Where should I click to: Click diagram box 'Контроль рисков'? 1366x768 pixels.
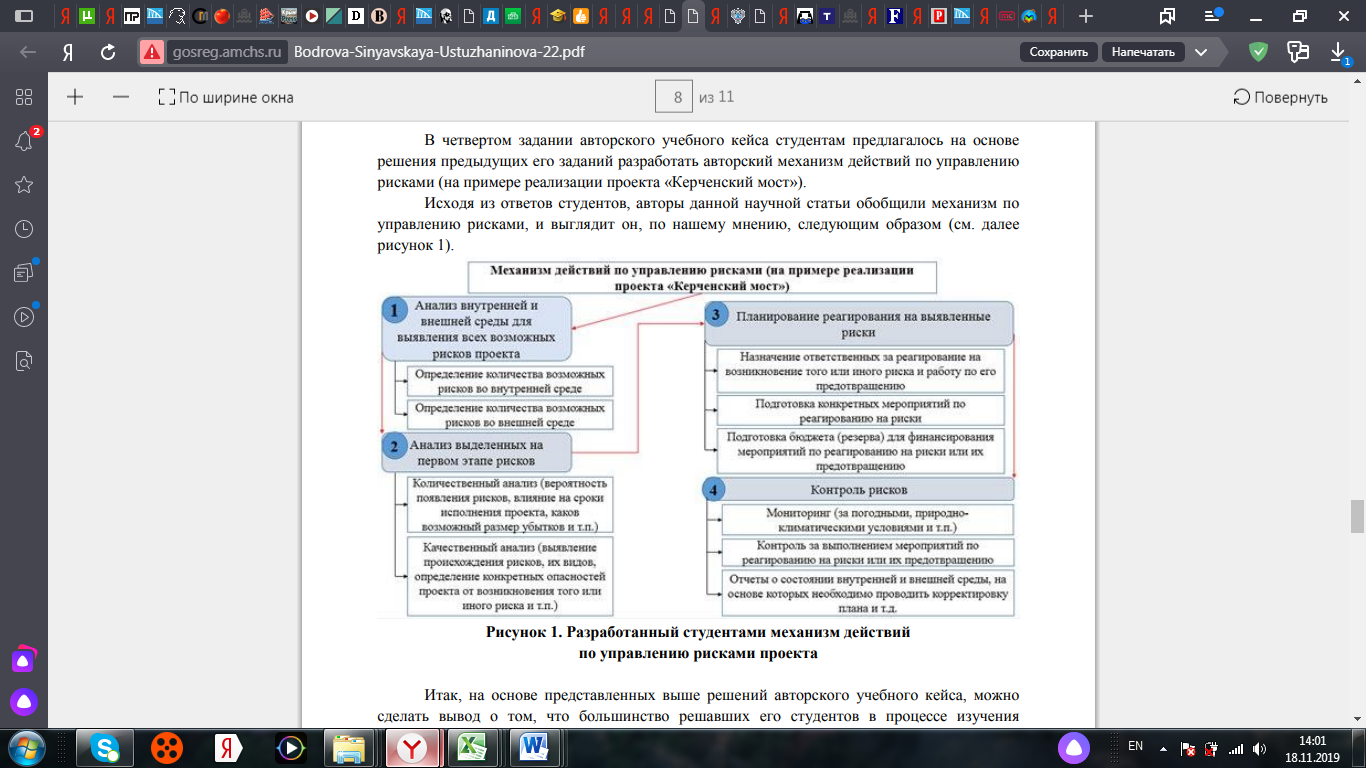[859, 490]
